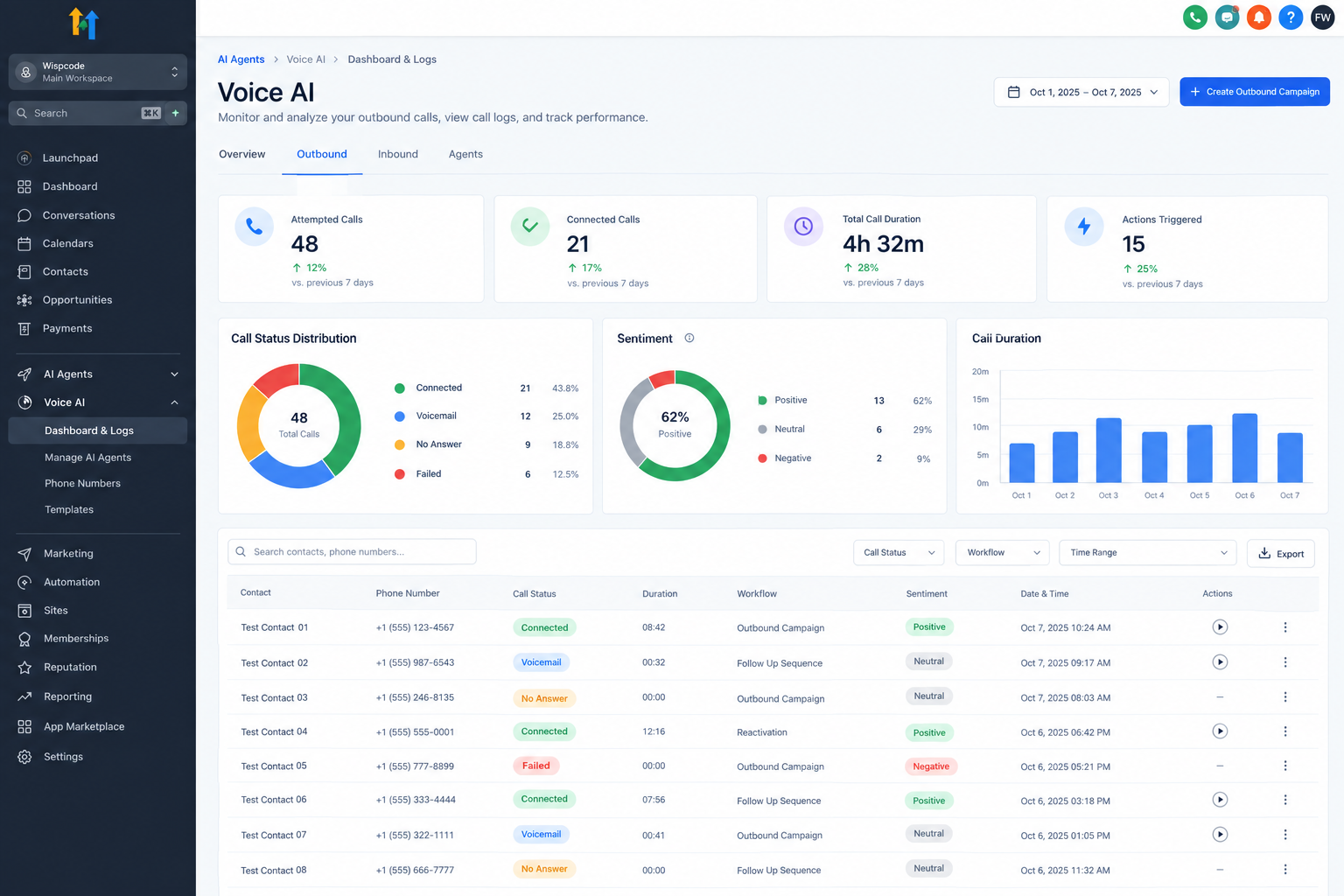Select the Outbound tab
Screen dimensions: 1344x896
point(322,154)
